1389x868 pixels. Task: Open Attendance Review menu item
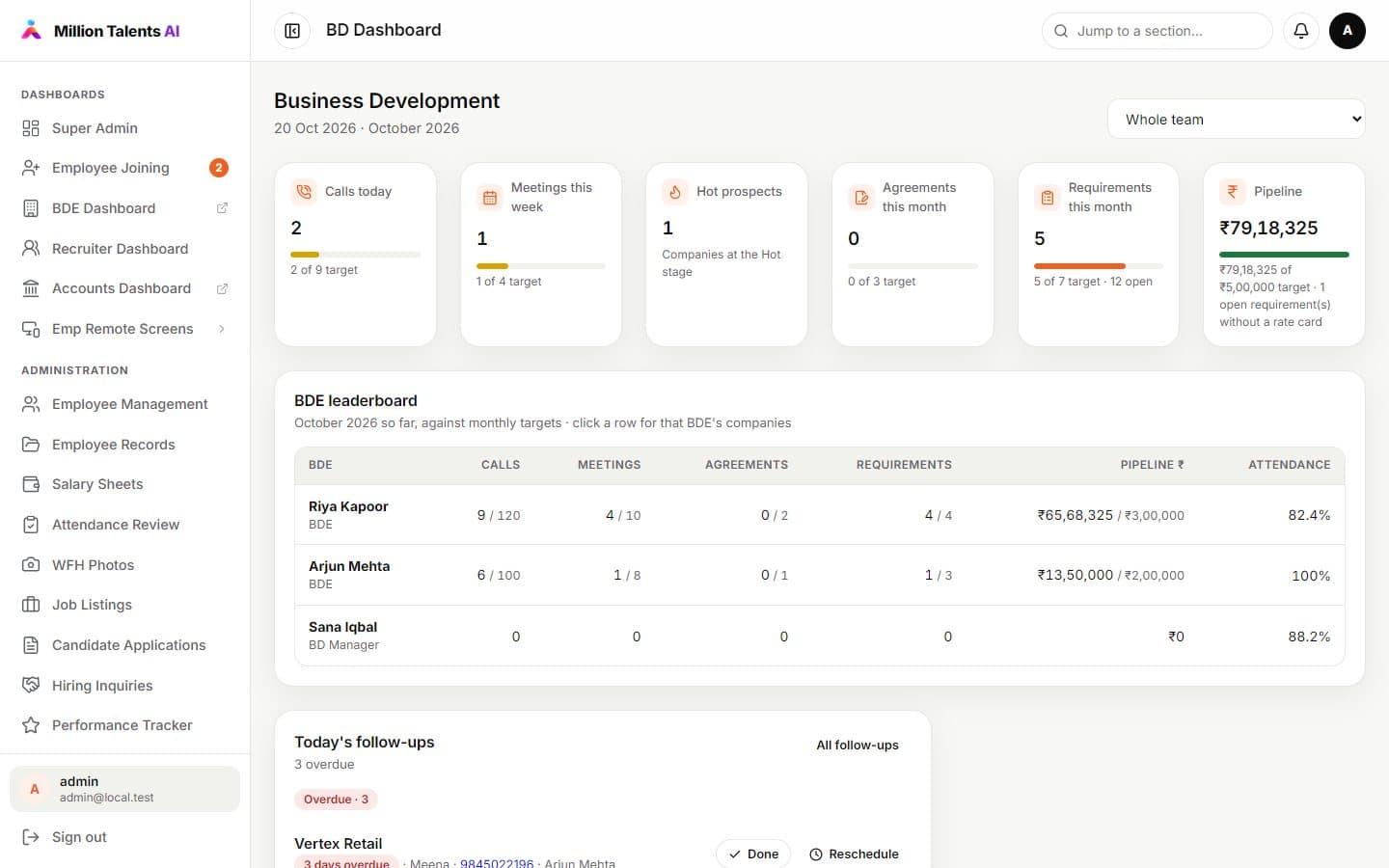click(x=125, y=525)
